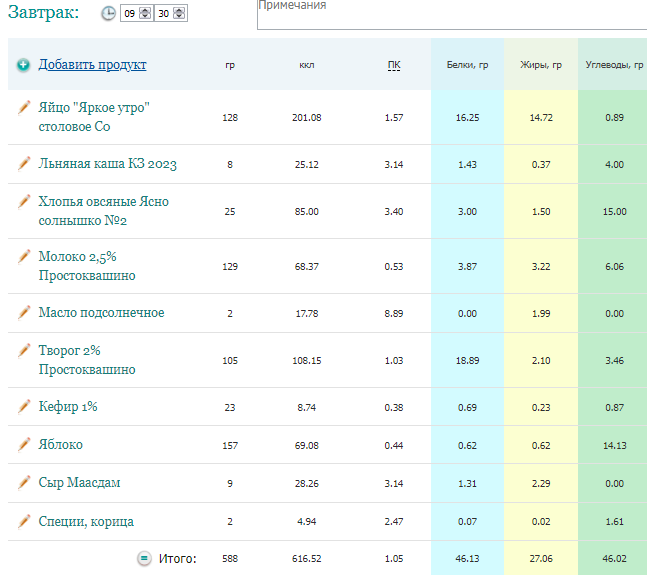Click the pencil icon beside Яблоко

pos(24,445)
